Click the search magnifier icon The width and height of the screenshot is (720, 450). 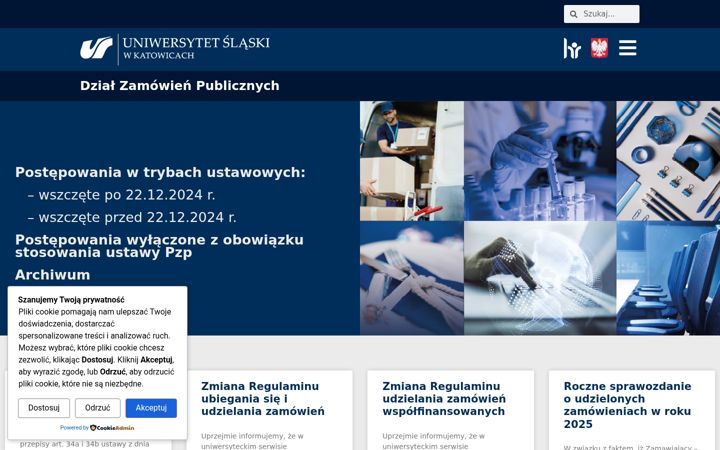(x=573, y=14)
